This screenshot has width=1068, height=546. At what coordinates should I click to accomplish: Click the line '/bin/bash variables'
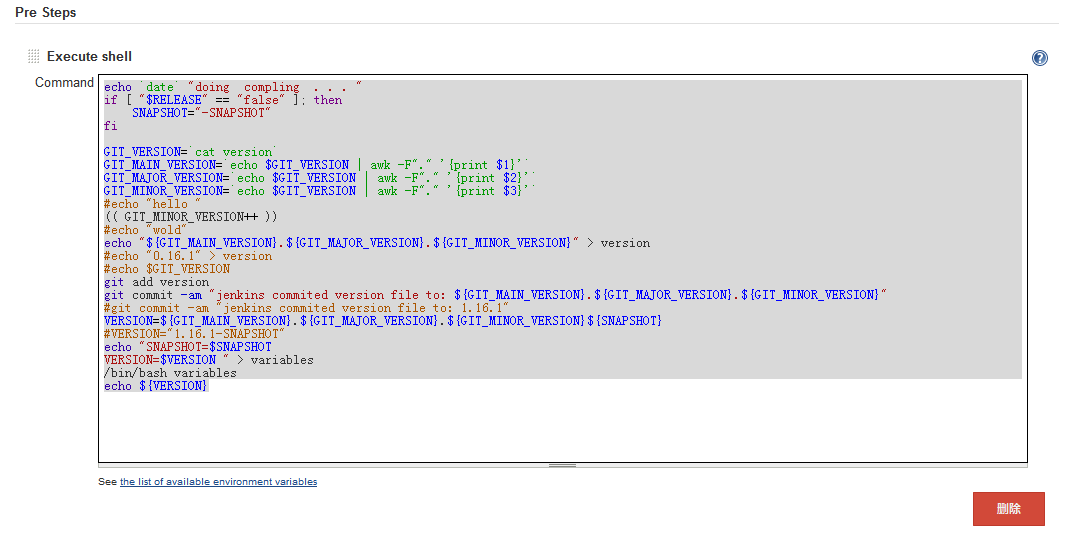coord(170,373)
